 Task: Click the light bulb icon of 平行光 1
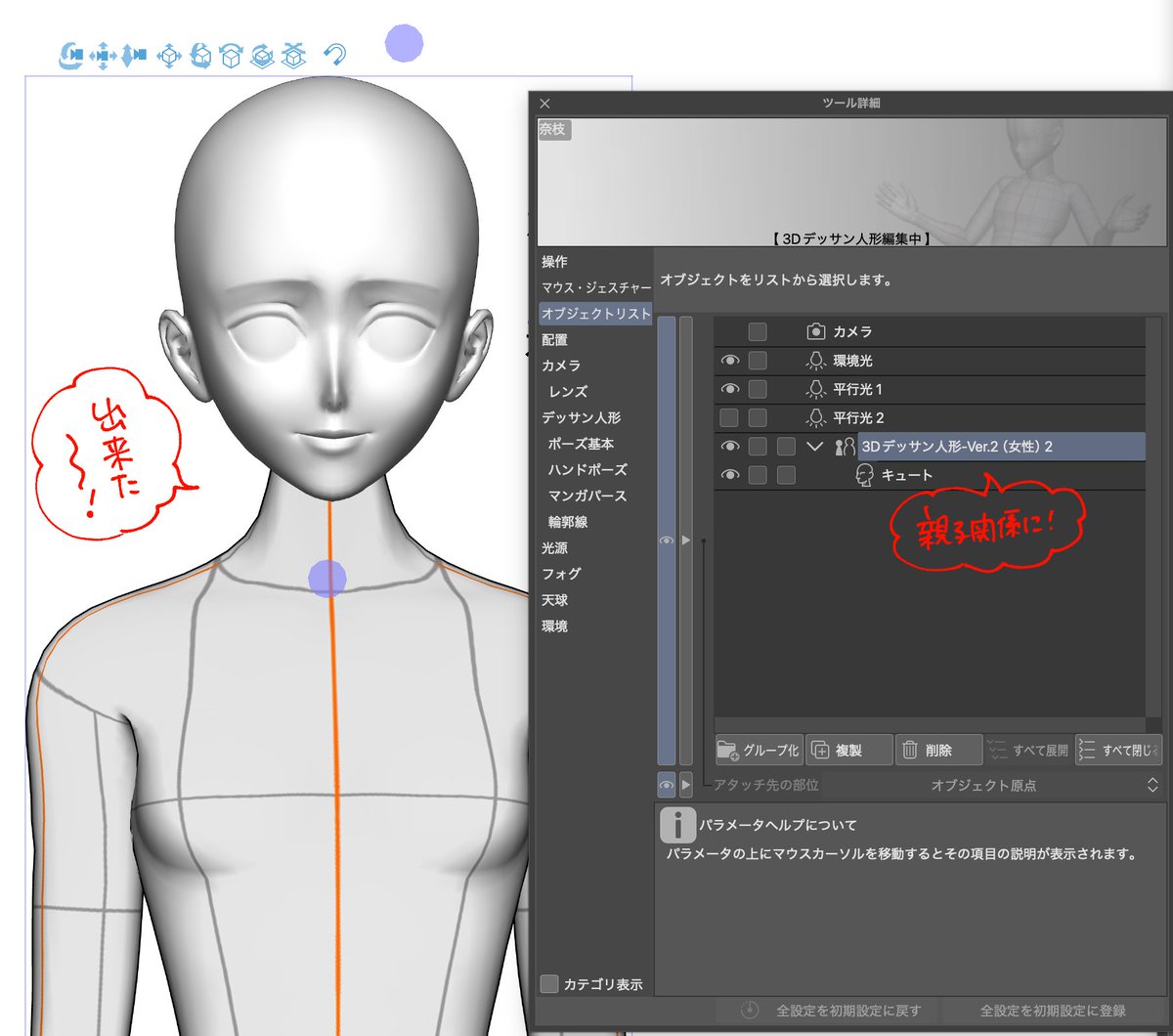pos(816,389)
